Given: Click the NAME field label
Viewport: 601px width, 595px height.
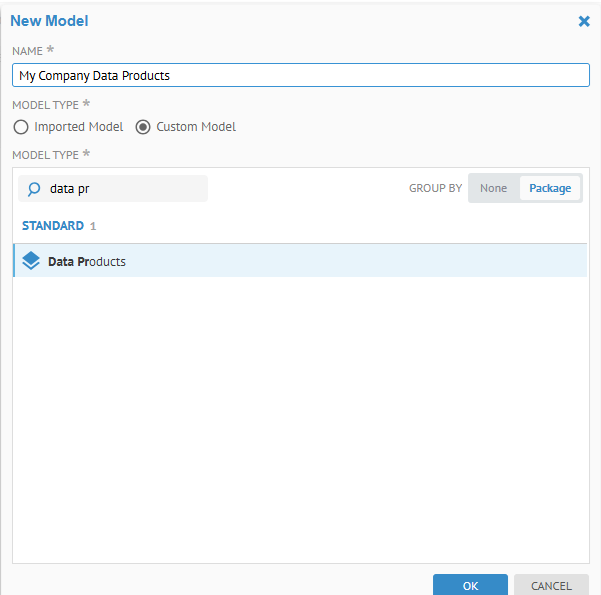Looking at the screenshot, I should (27, 50).
